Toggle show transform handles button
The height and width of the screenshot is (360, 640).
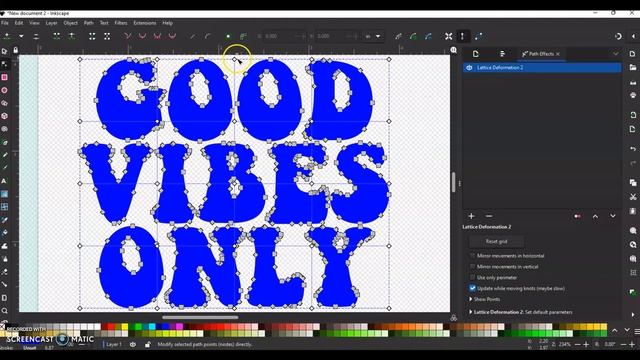(449, 36)
